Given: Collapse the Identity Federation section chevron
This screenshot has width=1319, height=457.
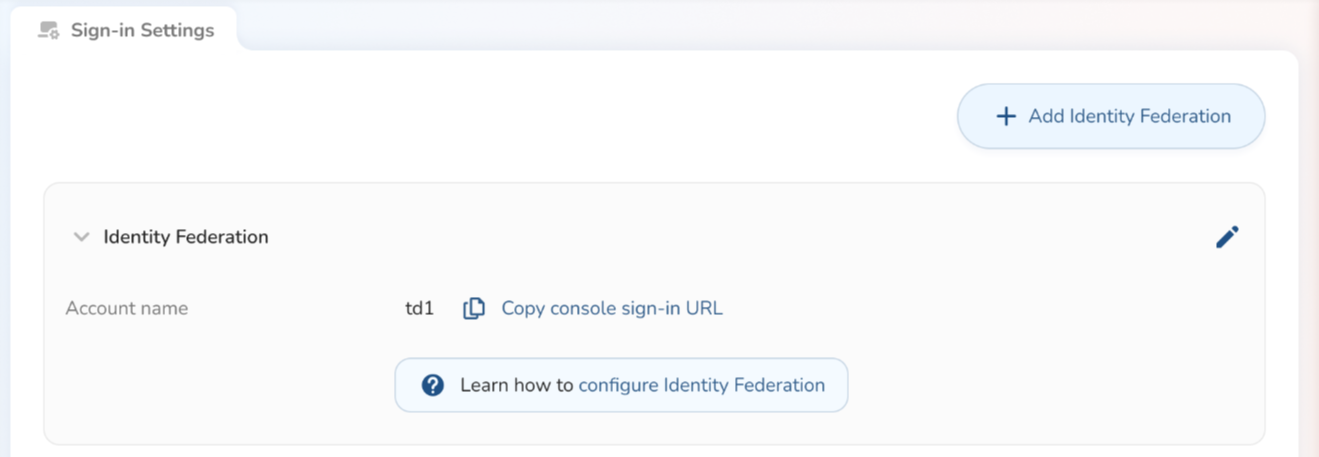Looking at the screenshot, I should pos(82,238).
